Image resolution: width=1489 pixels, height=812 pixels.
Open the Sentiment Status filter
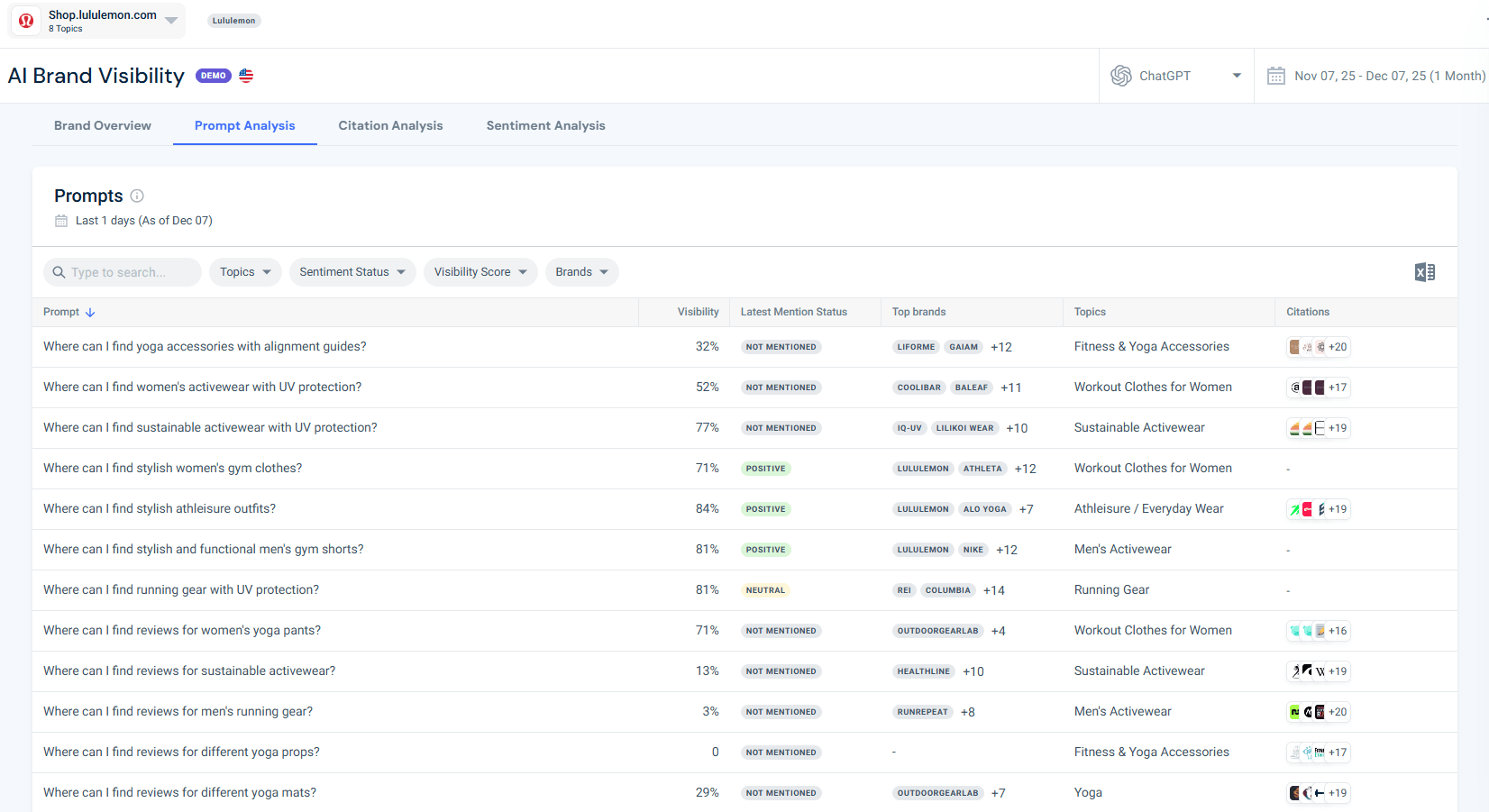(352, 271)
